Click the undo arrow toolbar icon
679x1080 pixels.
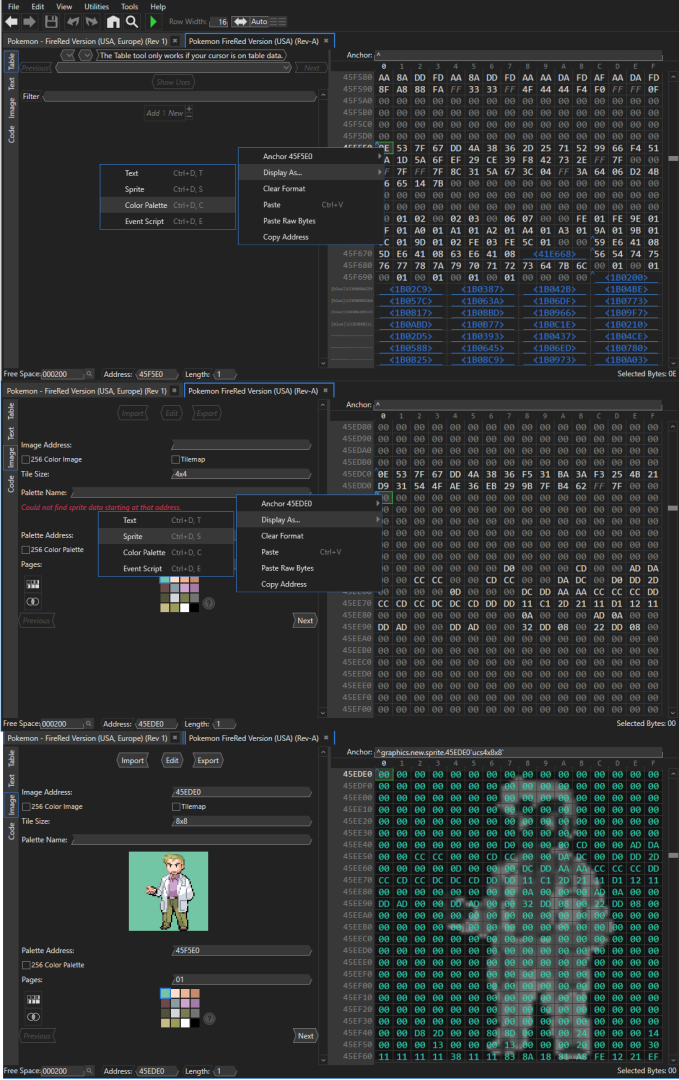[x=73, y=22]
